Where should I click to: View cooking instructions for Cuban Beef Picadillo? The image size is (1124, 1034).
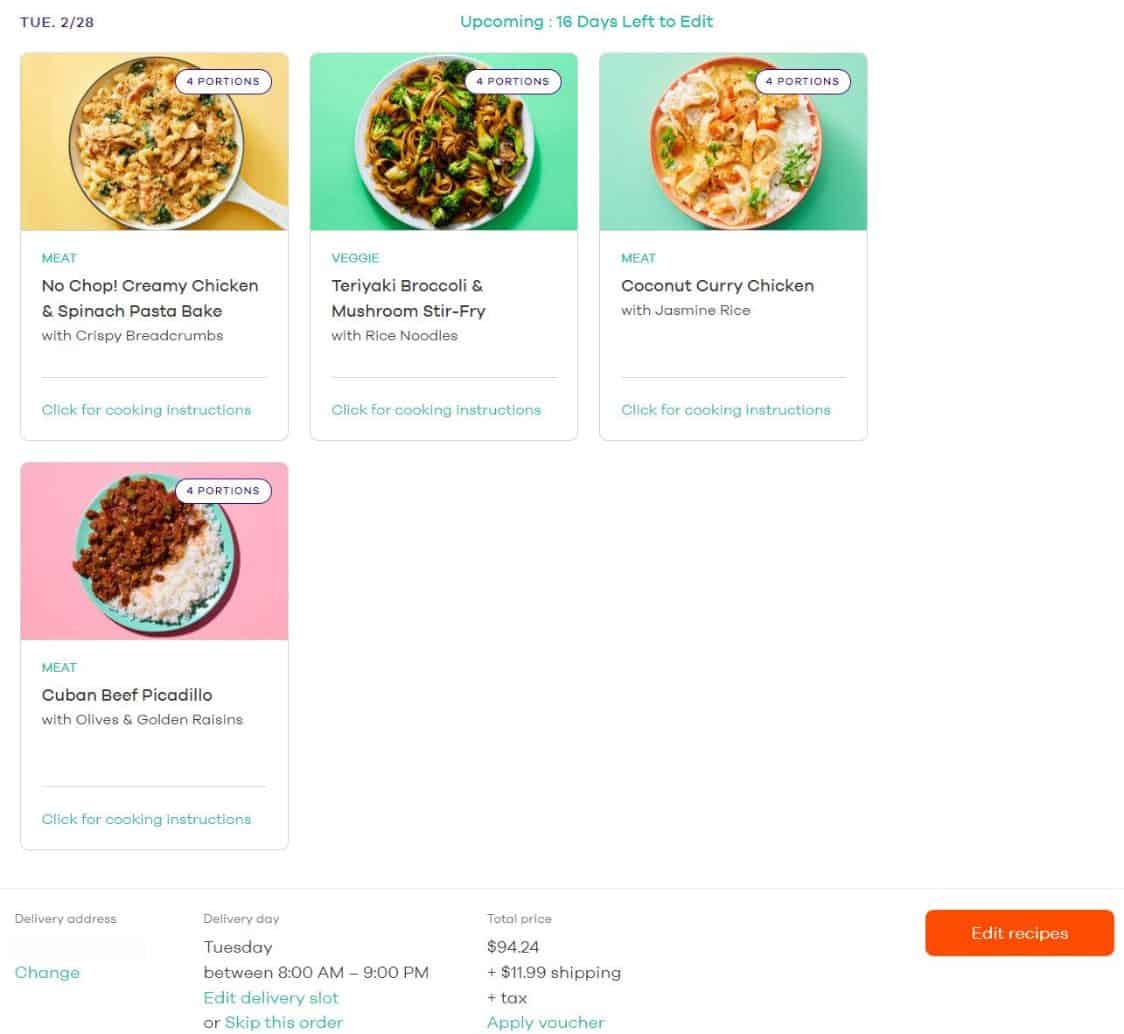click(146, 819)
